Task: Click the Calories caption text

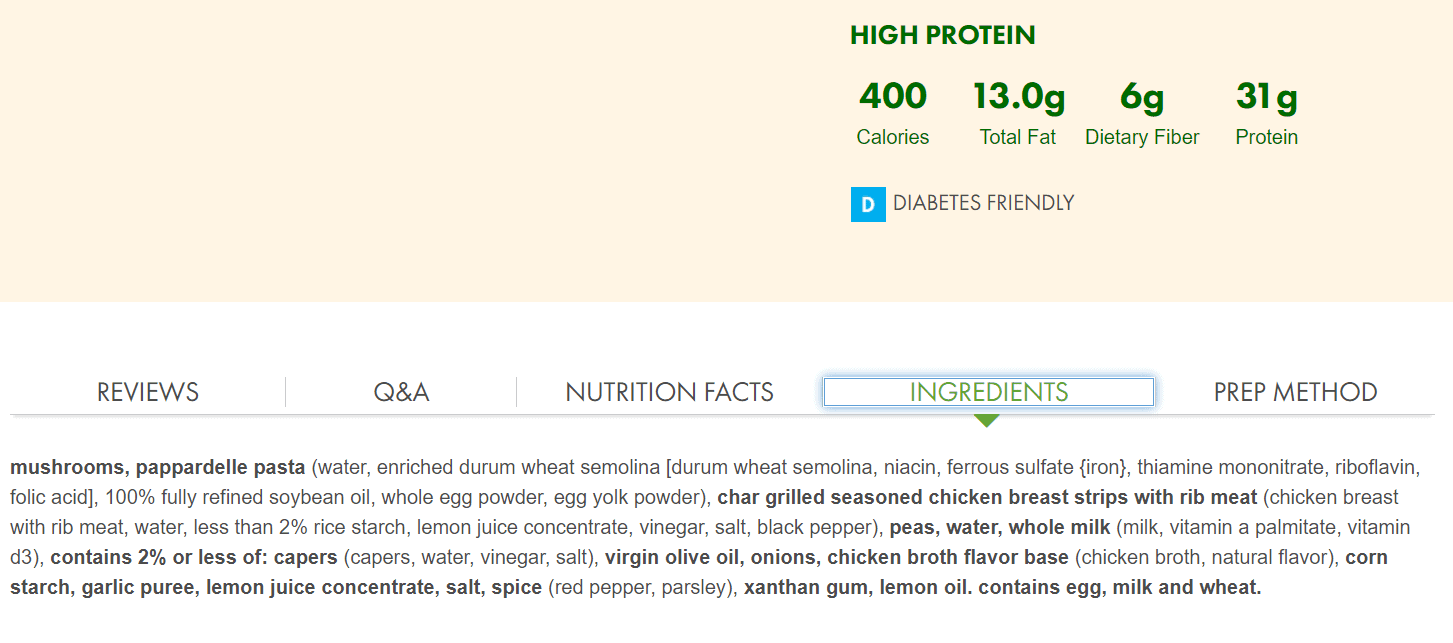Action: pyautogui.click(x=893, y=137)
